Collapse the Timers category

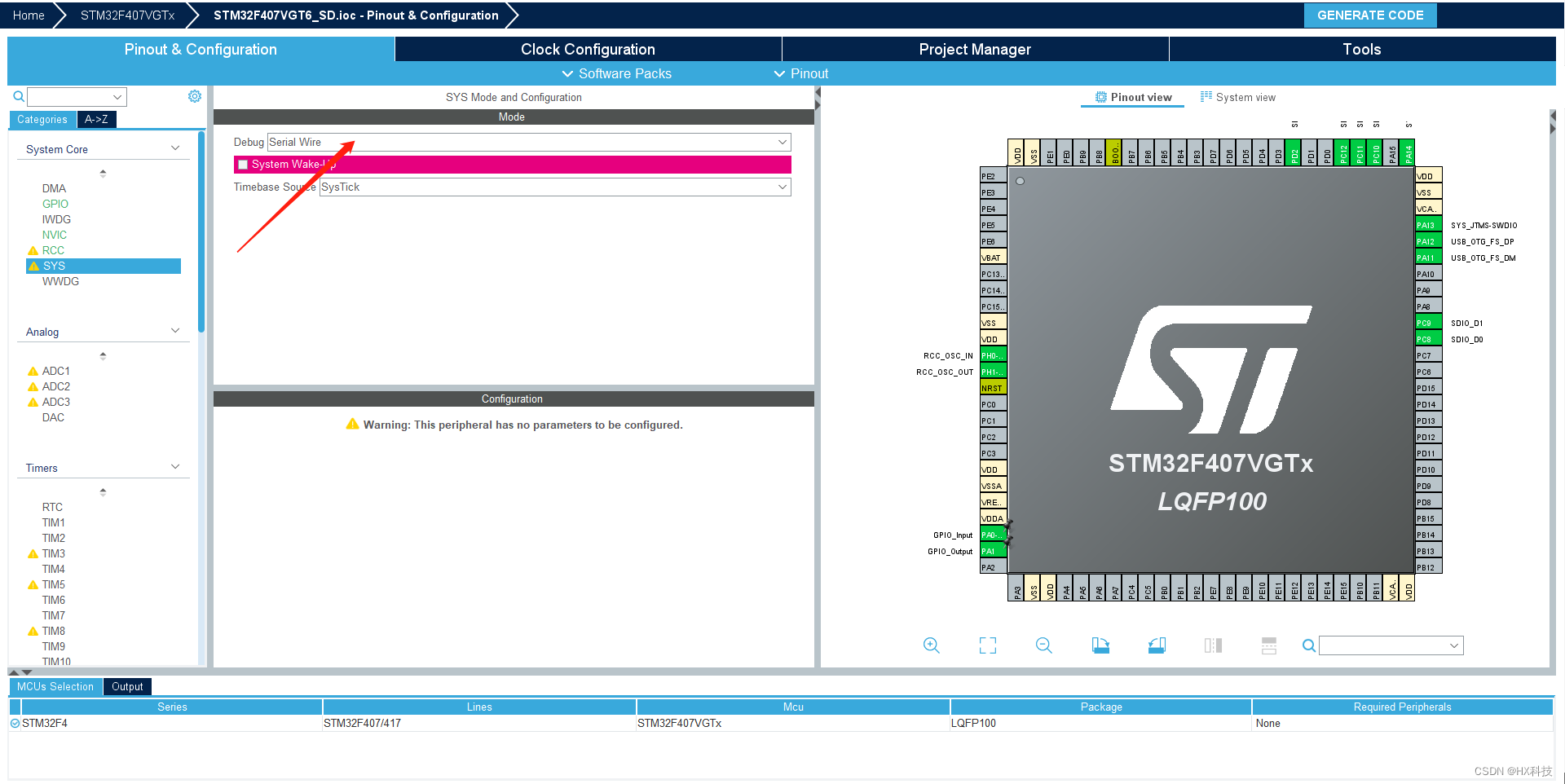[x=174, y=467]
